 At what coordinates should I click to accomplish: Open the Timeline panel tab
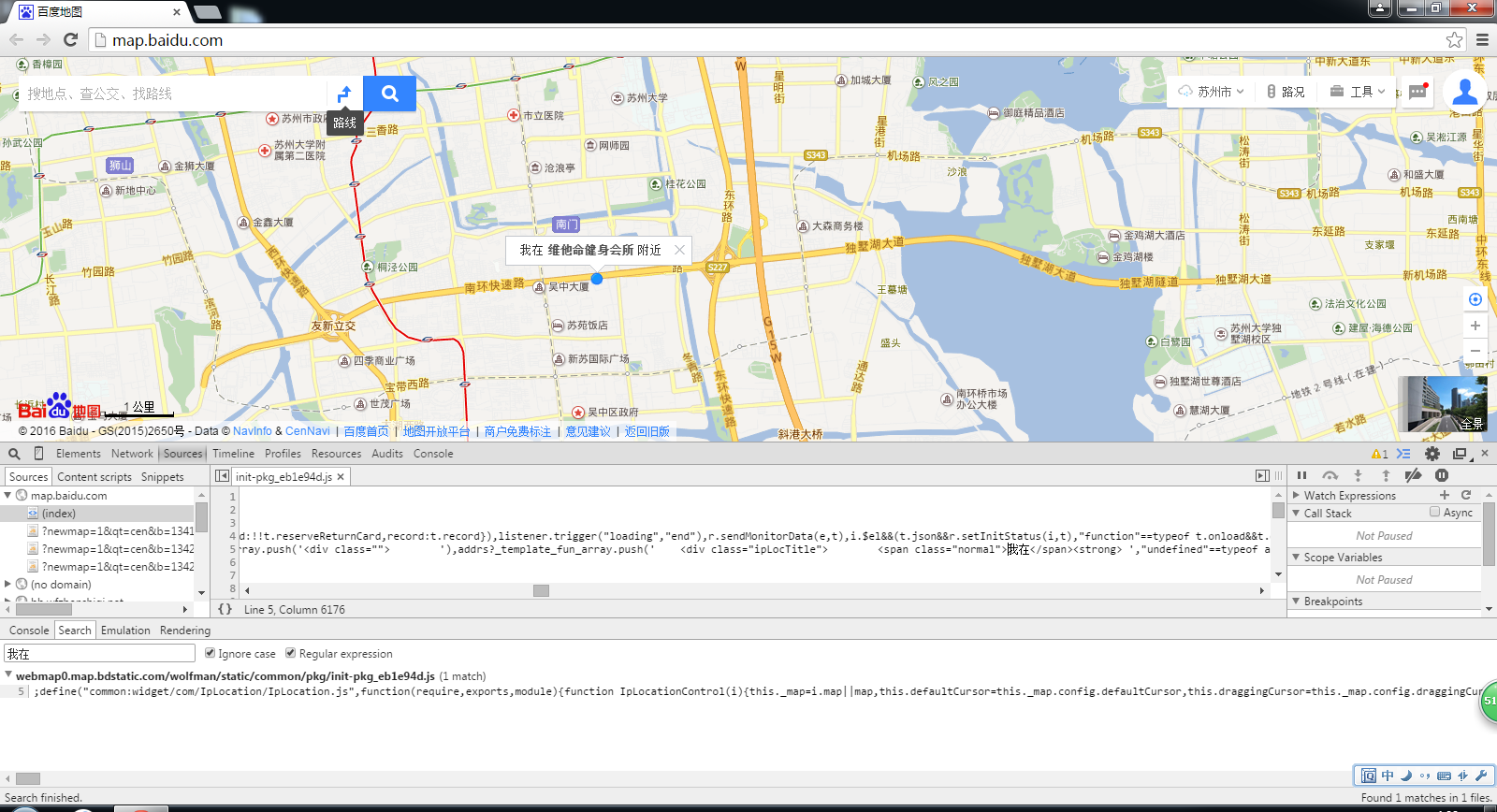[x=233, y=454]
